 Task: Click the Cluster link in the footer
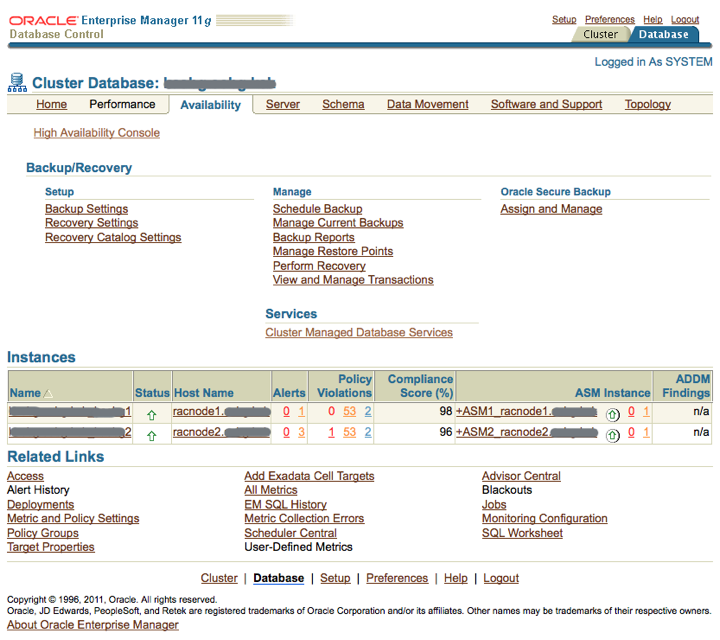[219, 578]
